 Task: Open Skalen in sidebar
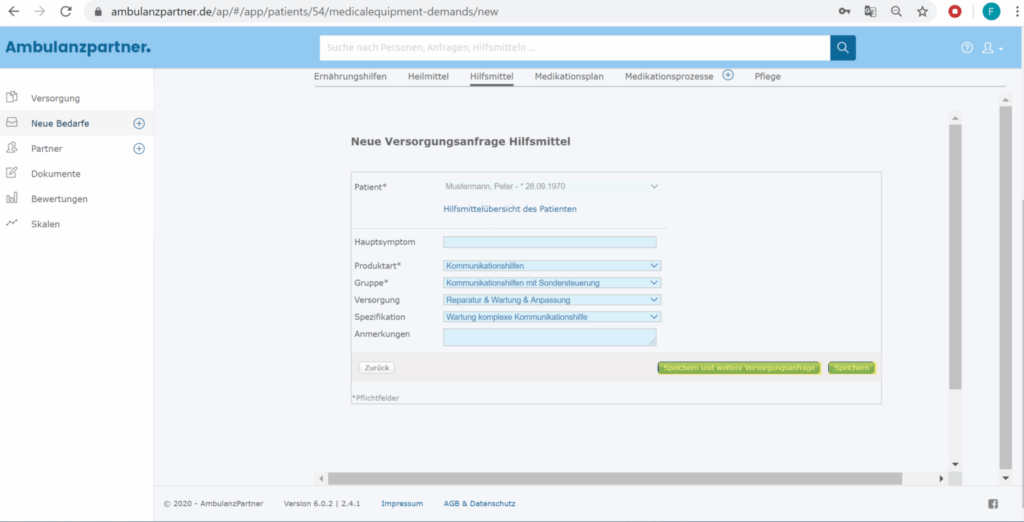(x=45, y=224)
